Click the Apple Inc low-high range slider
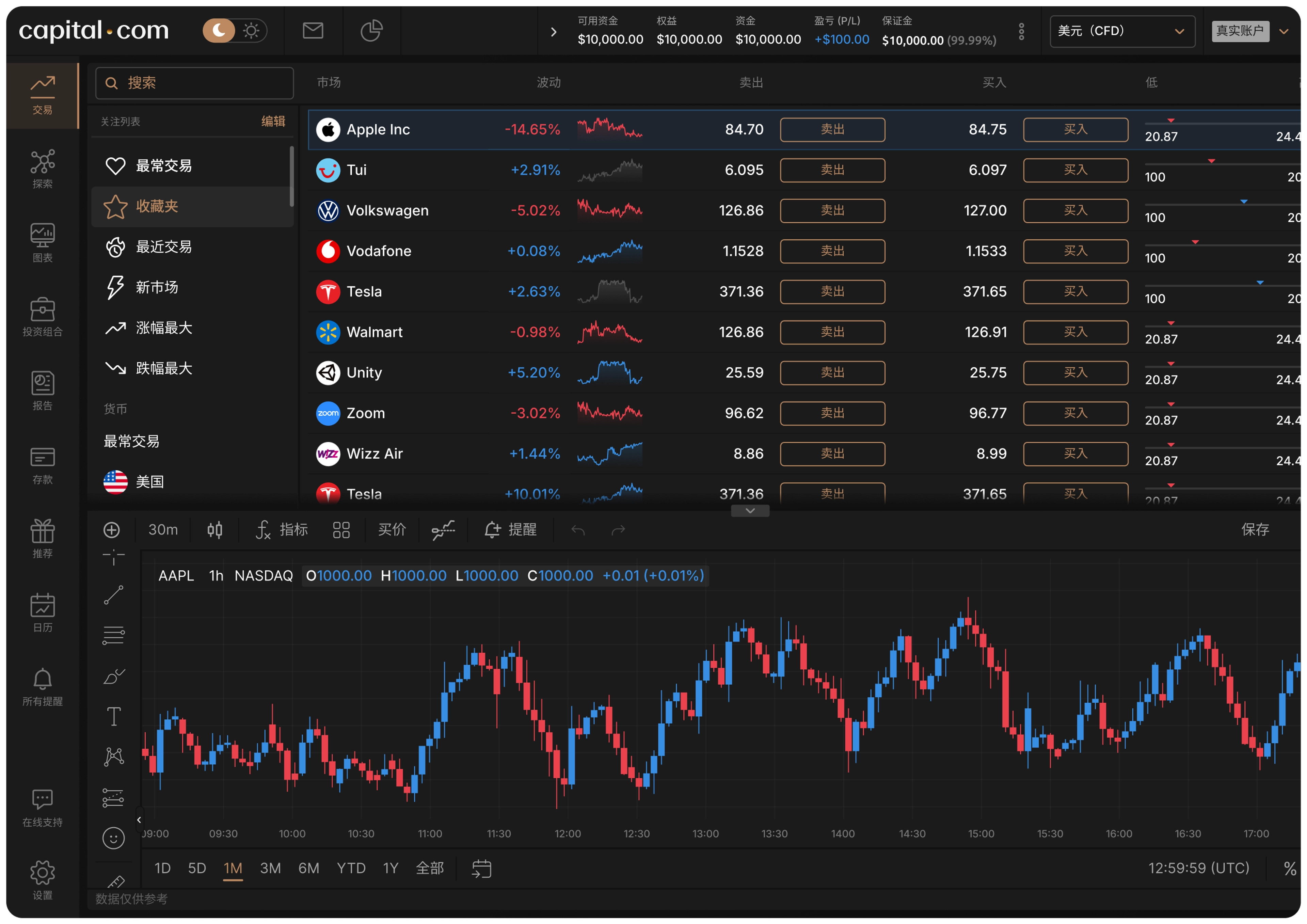 pyautogui.click(x=1223, y=123)
